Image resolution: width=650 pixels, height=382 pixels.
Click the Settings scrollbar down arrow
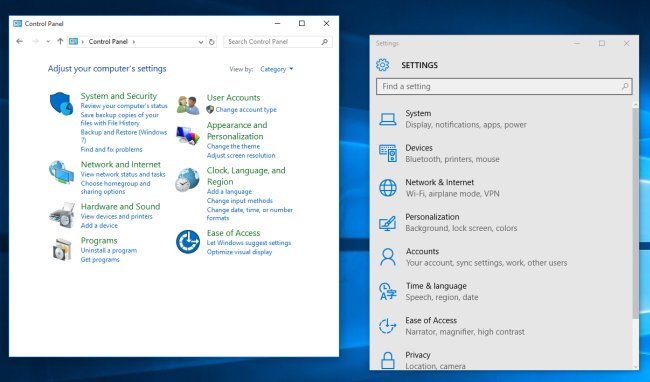point(636,367)
